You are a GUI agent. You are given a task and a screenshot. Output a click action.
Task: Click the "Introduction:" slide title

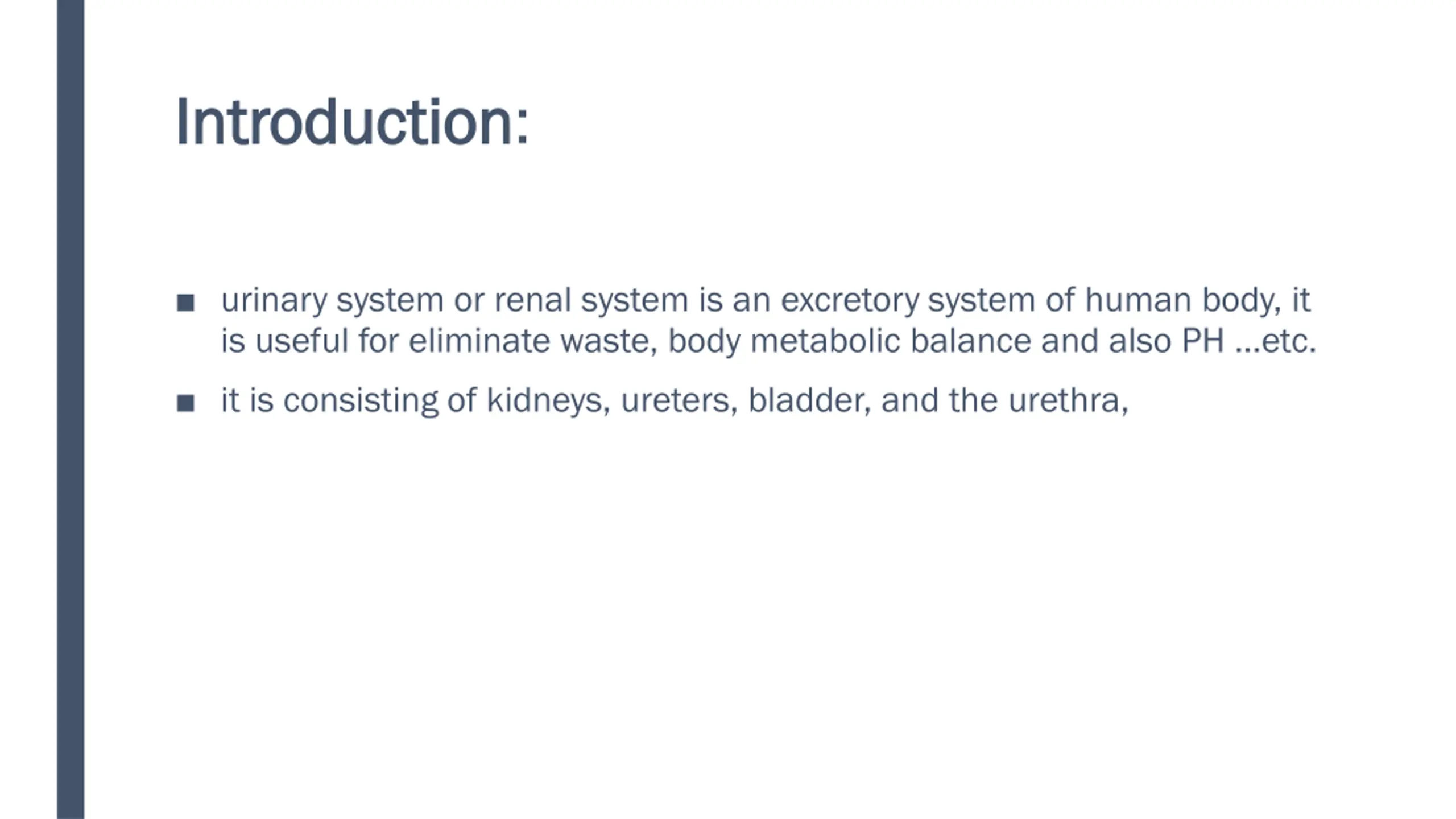click(x=353, y=122)
